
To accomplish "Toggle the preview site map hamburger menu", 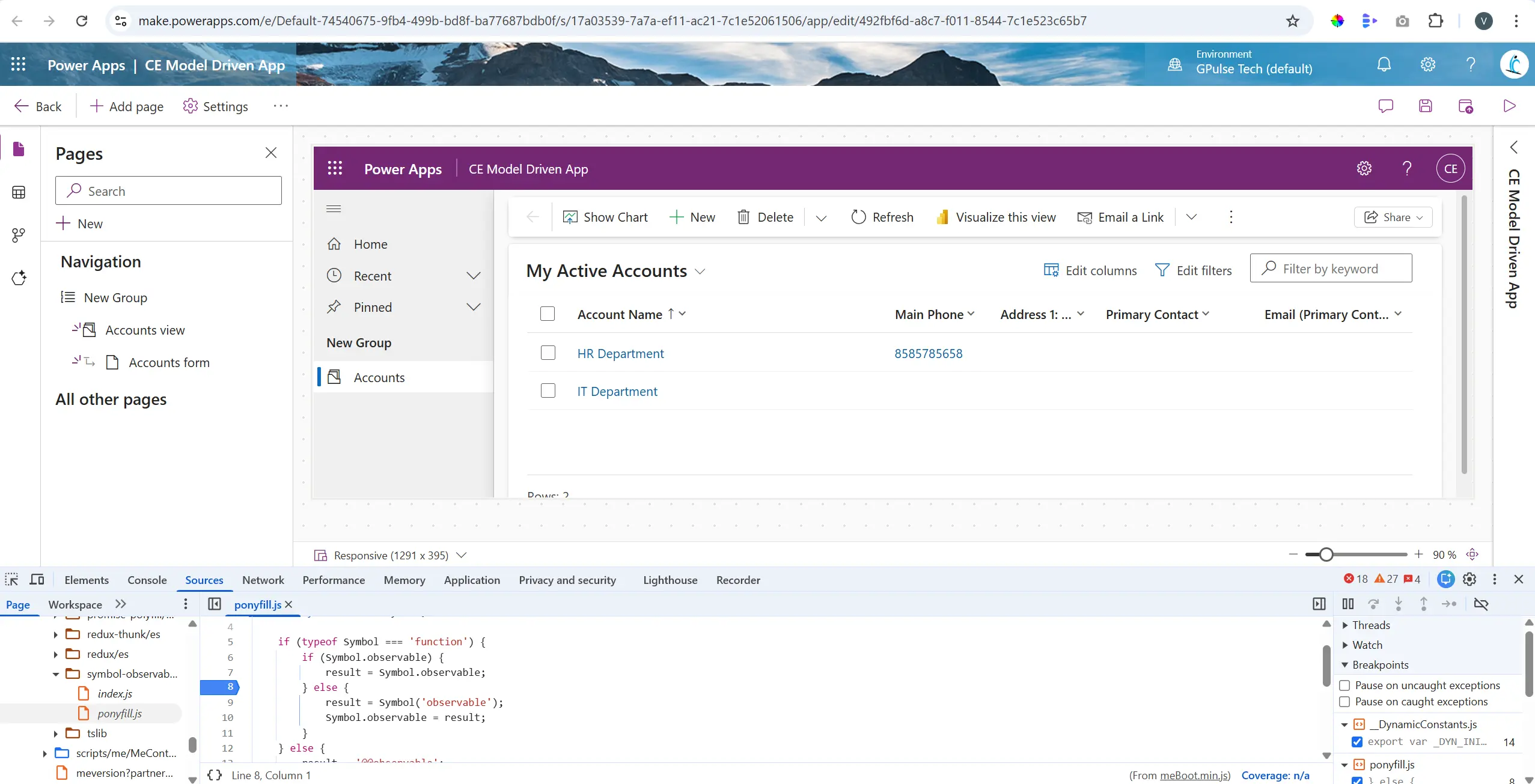I will pyautogui.click(x=334, y=208).
